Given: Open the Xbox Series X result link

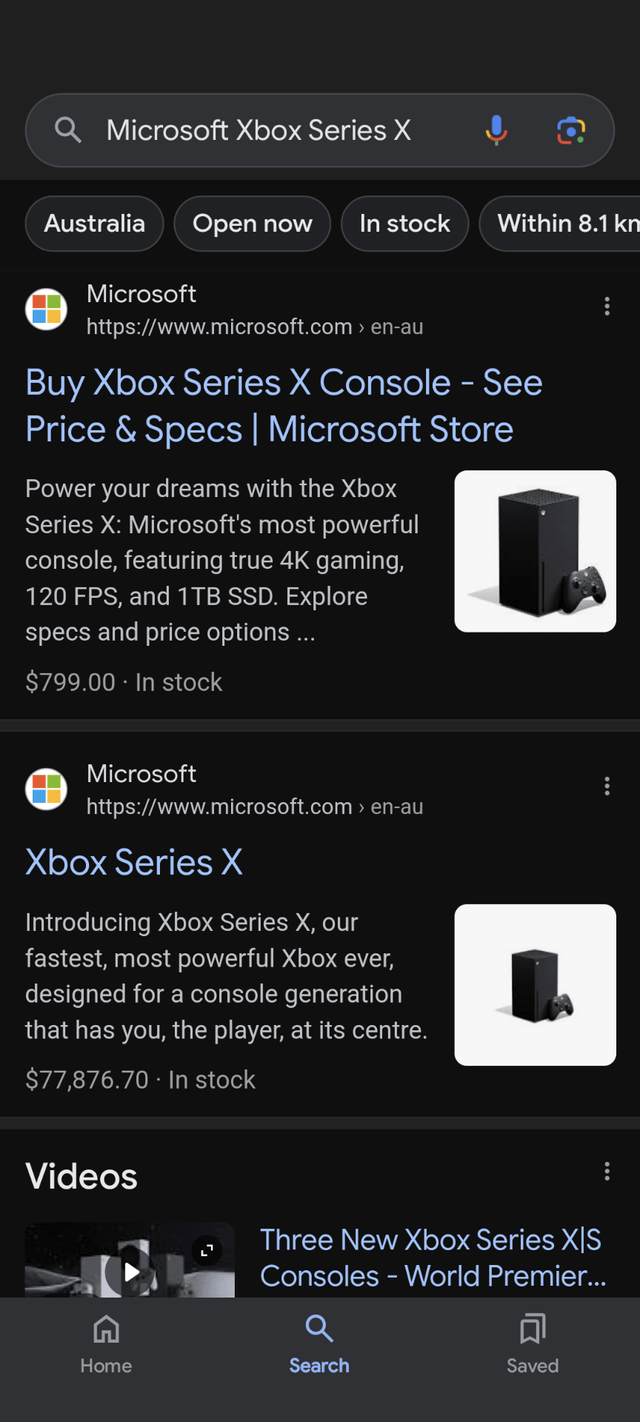Looking at the screenshot, I should click(x=134, y=862).
